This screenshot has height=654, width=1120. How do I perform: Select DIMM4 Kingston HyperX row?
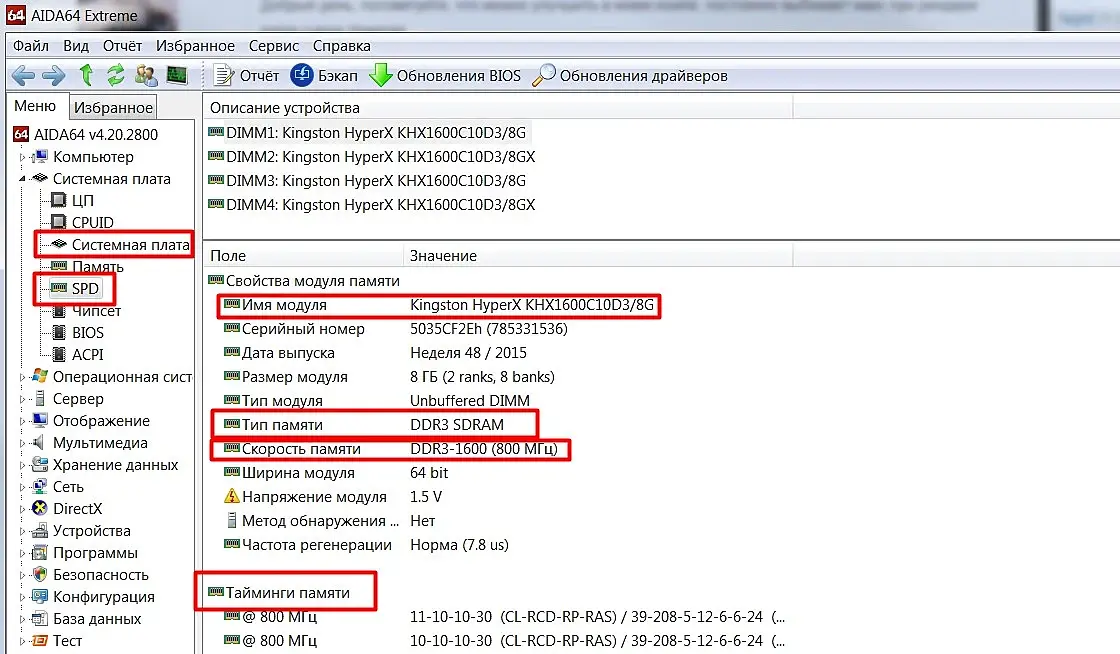click(371, 205)
